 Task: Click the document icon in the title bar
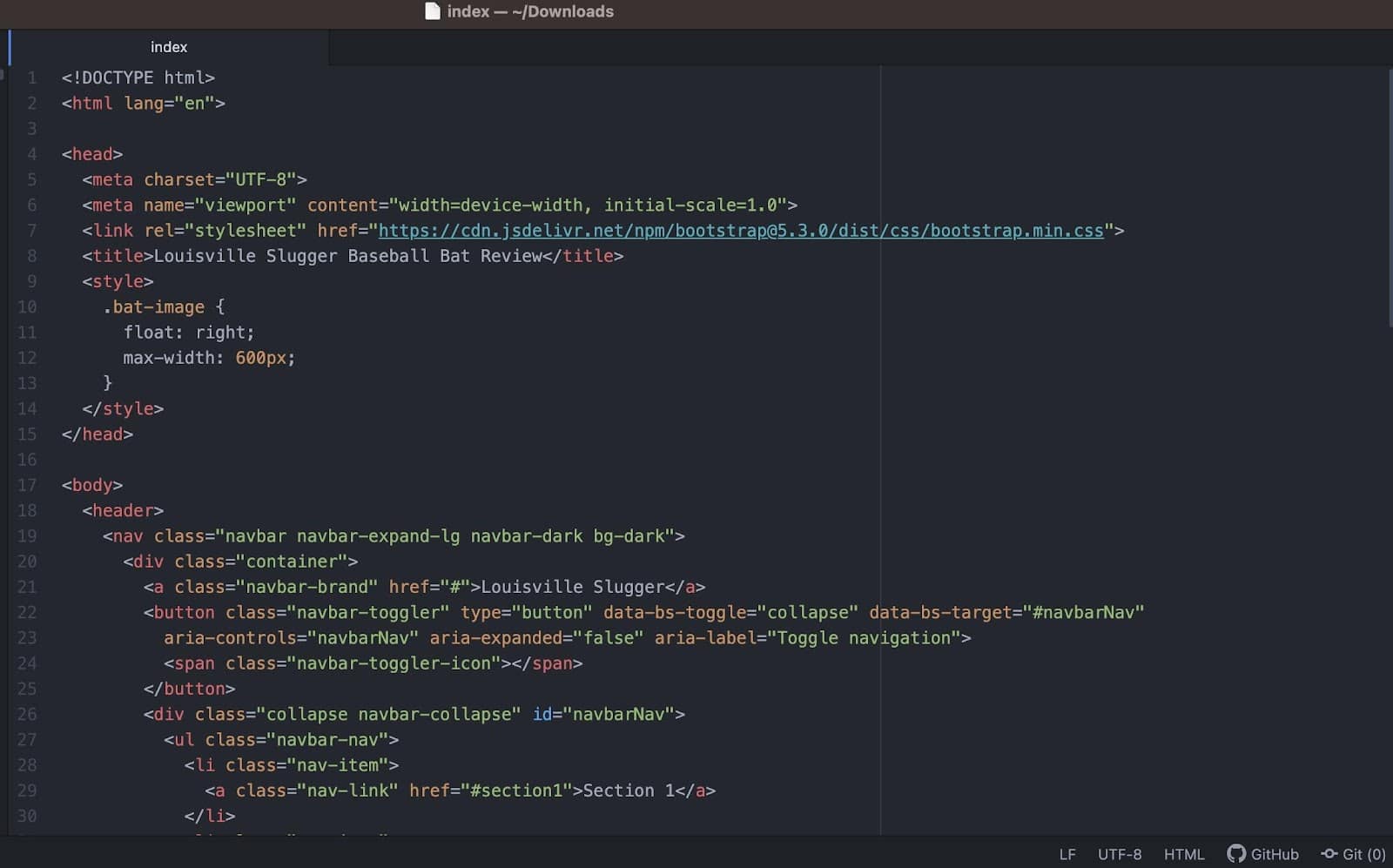(433, 11)
